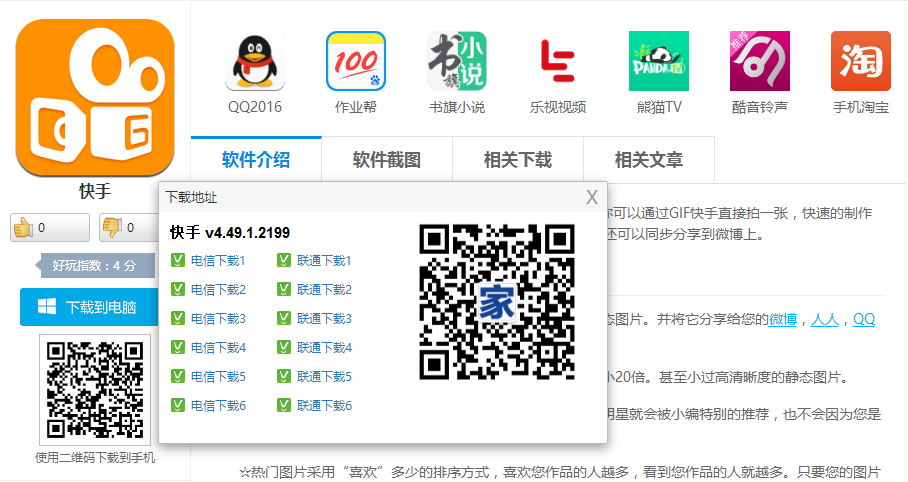Click the QQ2016 penguin app icon

[x=255, y=62]
